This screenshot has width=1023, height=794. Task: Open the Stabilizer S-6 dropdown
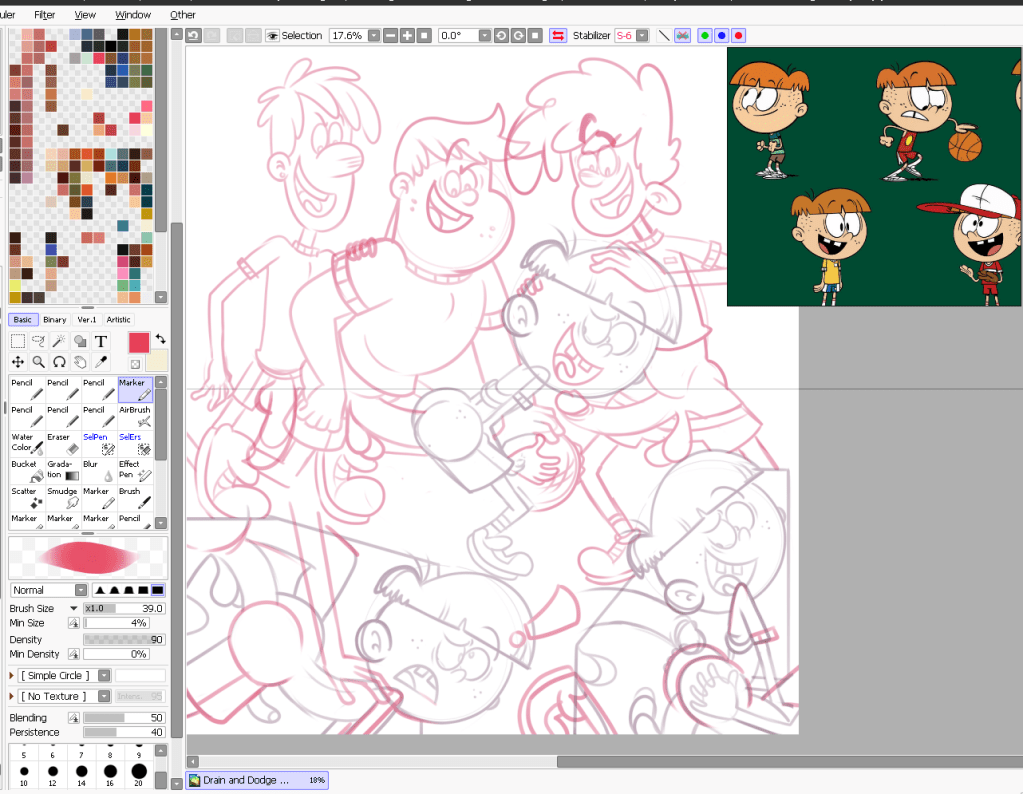641,35
